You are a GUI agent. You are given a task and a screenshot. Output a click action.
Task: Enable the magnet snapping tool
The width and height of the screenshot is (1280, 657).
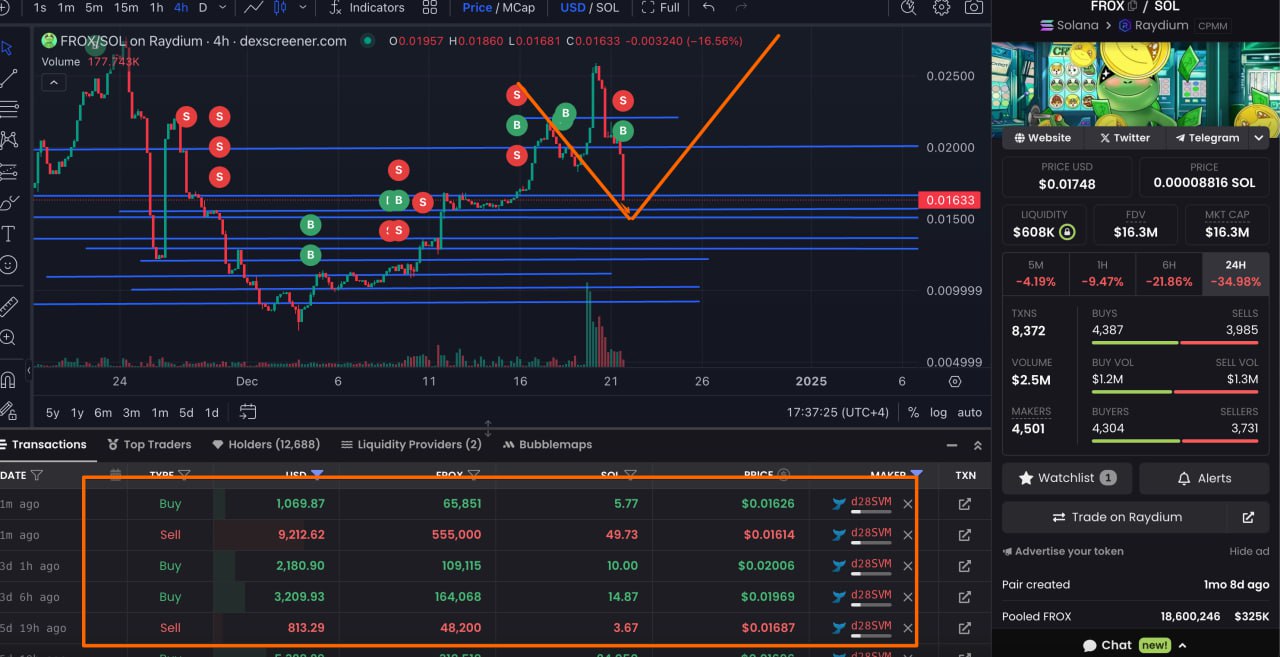point(8,379)
